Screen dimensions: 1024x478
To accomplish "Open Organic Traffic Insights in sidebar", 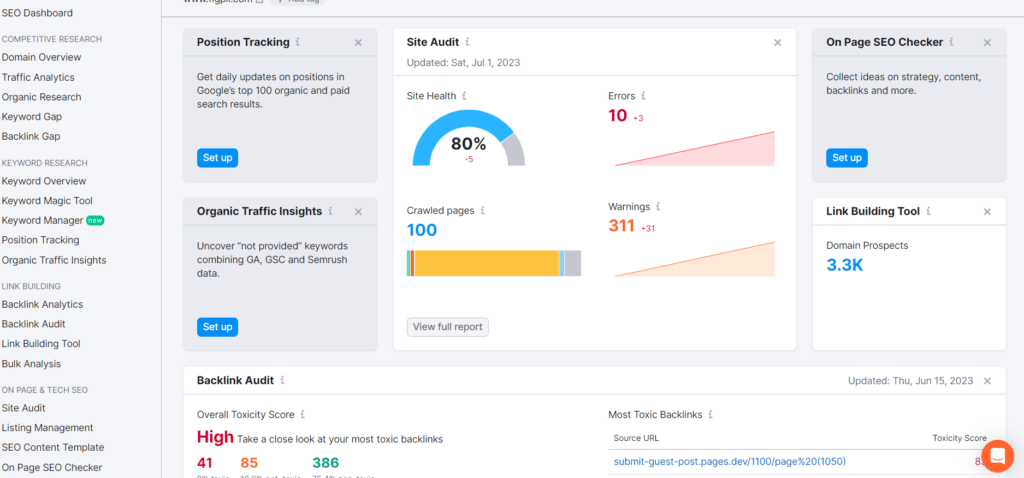I will pyautogui.click(x=54, y=260).
